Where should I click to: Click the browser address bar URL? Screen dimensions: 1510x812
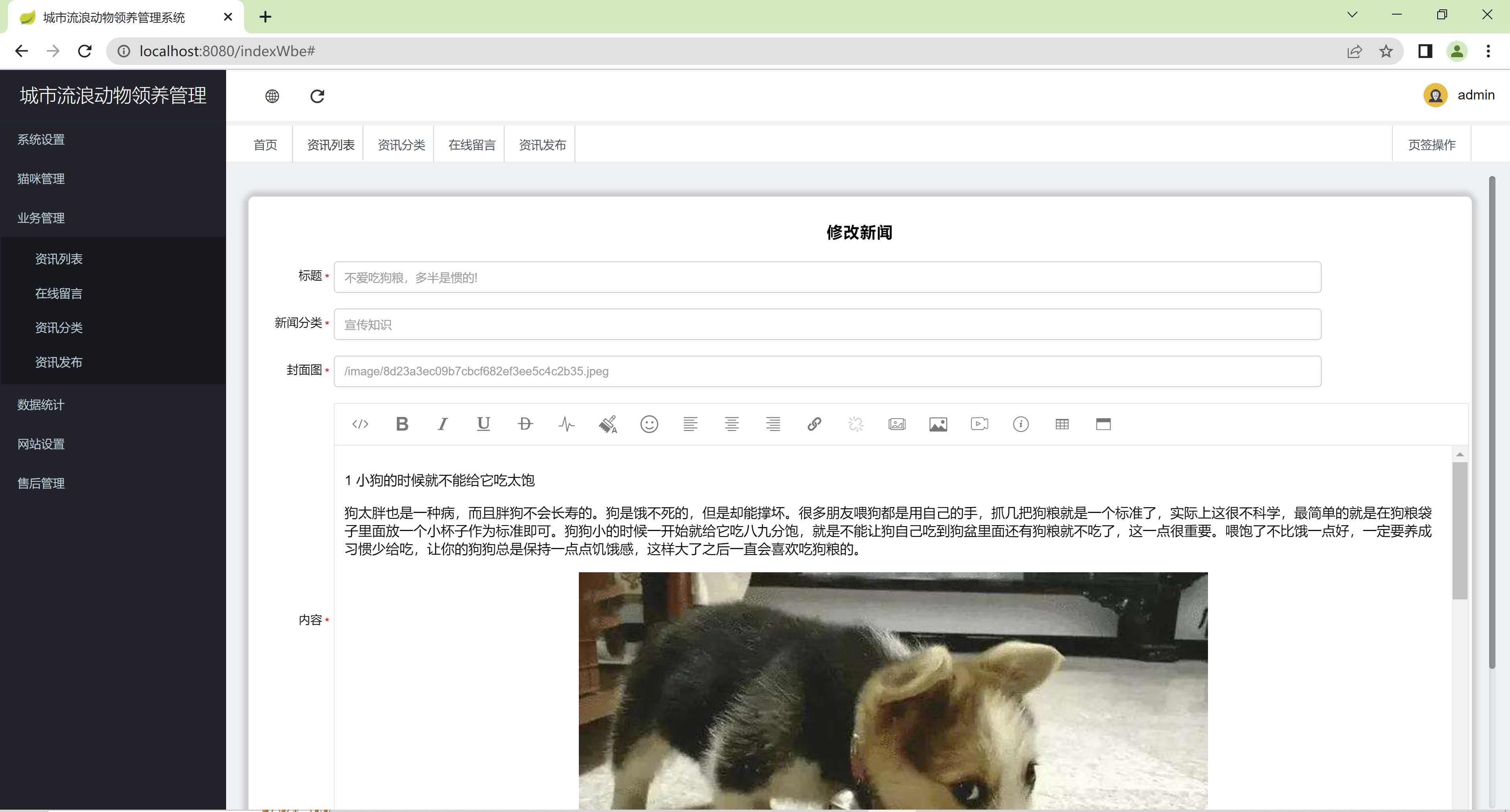pyautogui.click(x=227, y=51)
